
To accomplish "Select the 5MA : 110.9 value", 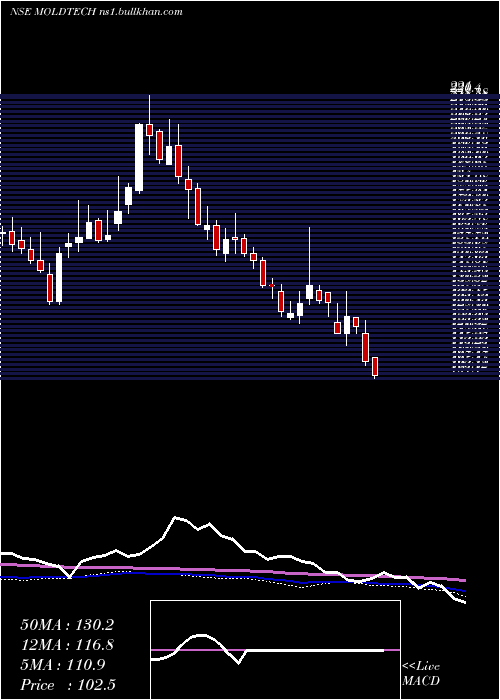I will point(63,665).
